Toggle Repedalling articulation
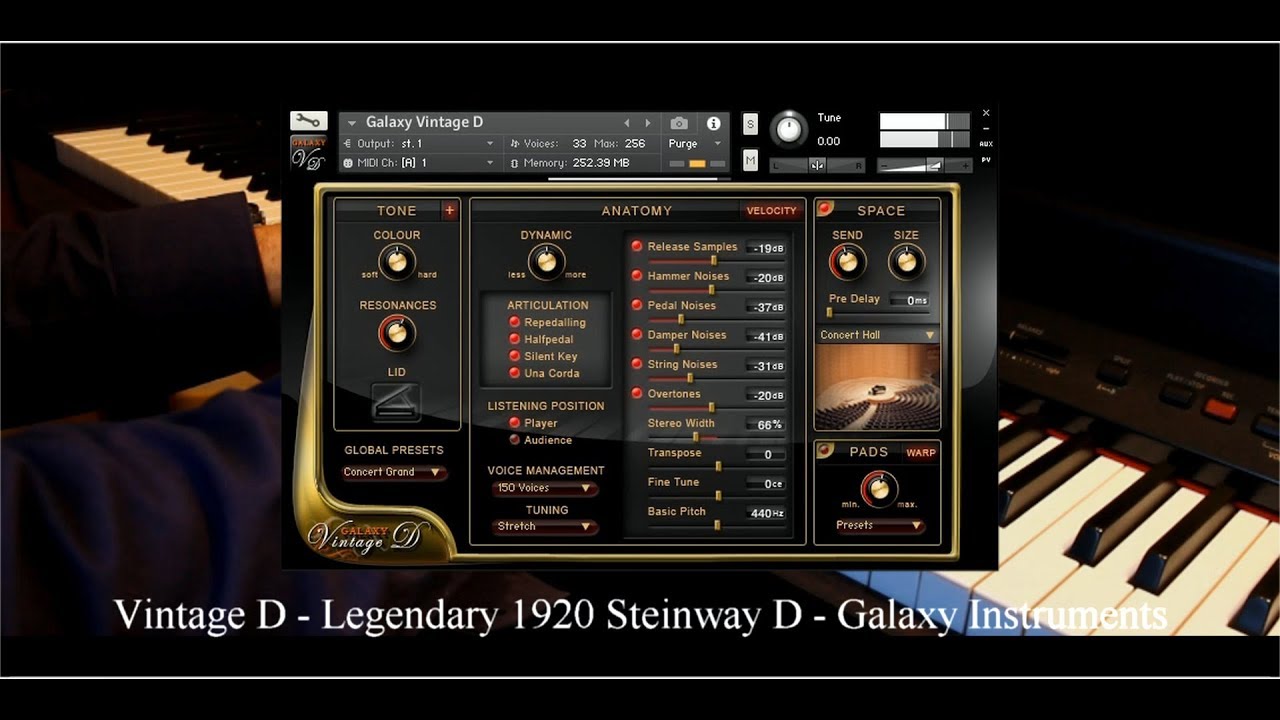Screen dimensions: 1280x720 [x=515, y=322]
